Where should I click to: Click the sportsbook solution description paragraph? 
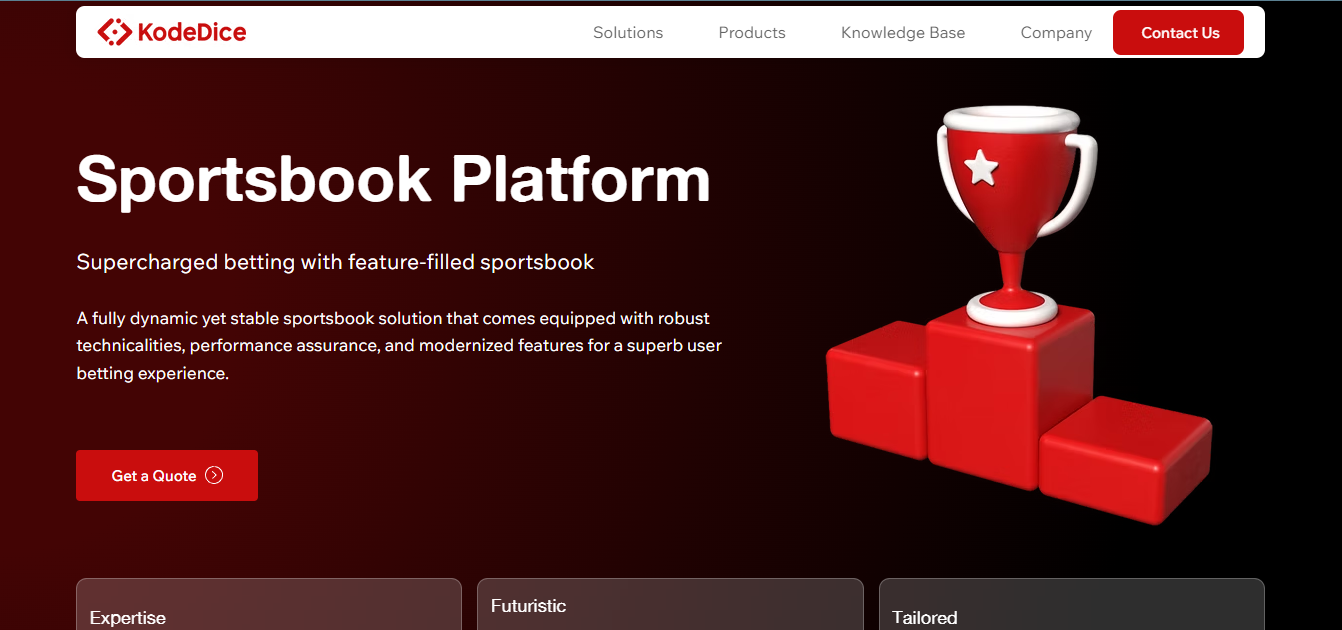[400, 346]
